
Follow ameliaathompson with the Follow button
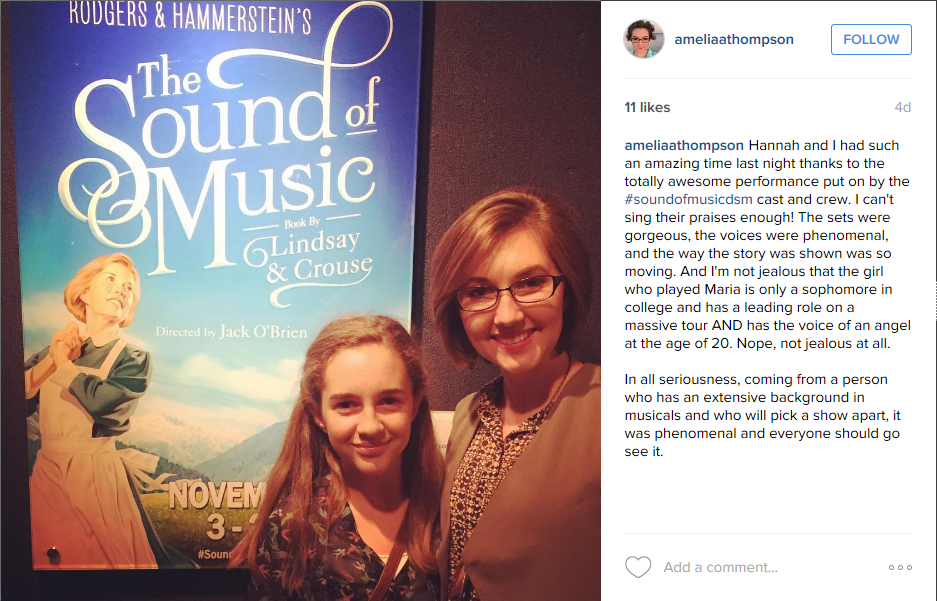pos(871,39)
